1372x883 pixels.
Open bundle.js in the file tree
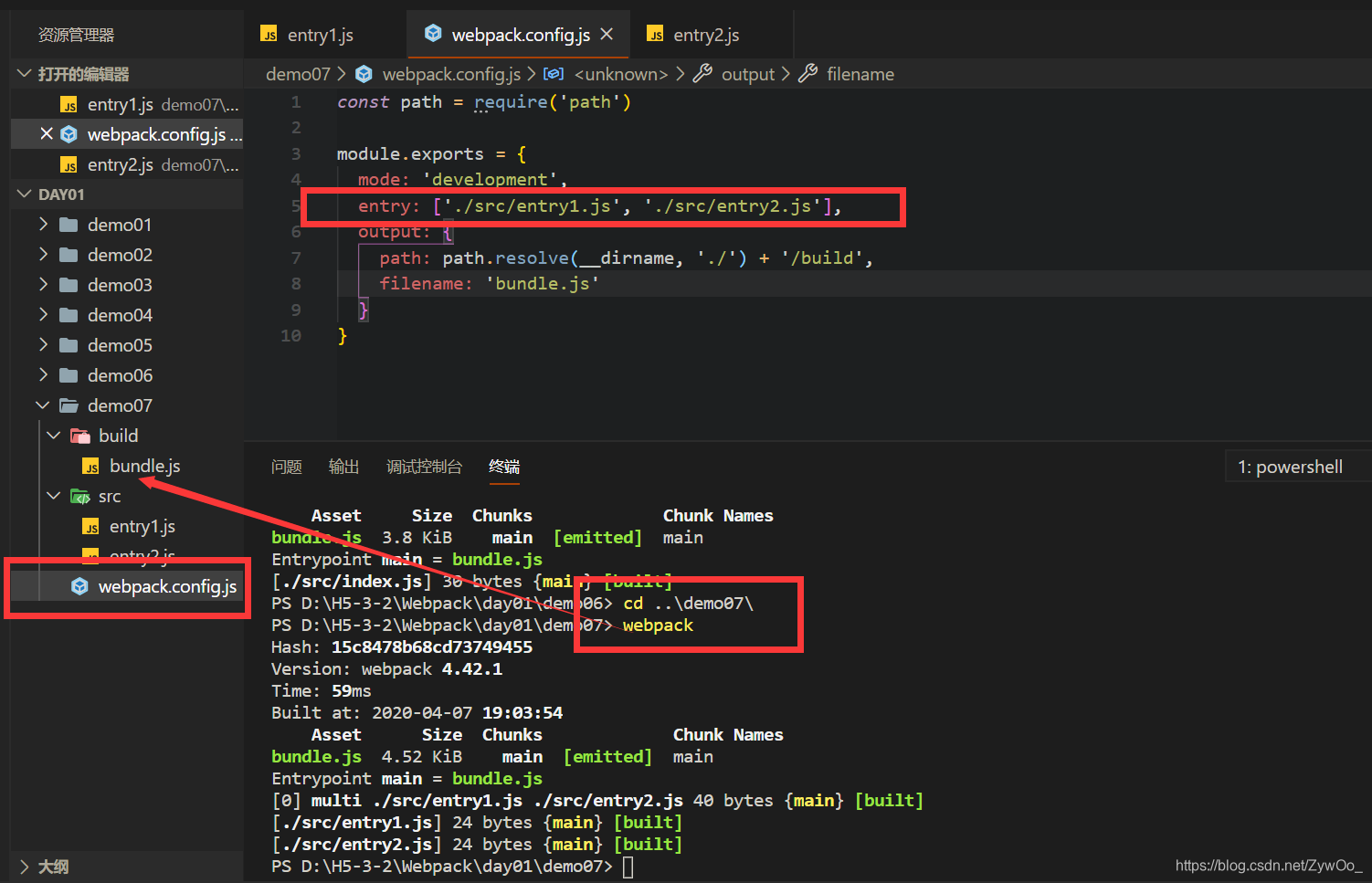(144, 466)
